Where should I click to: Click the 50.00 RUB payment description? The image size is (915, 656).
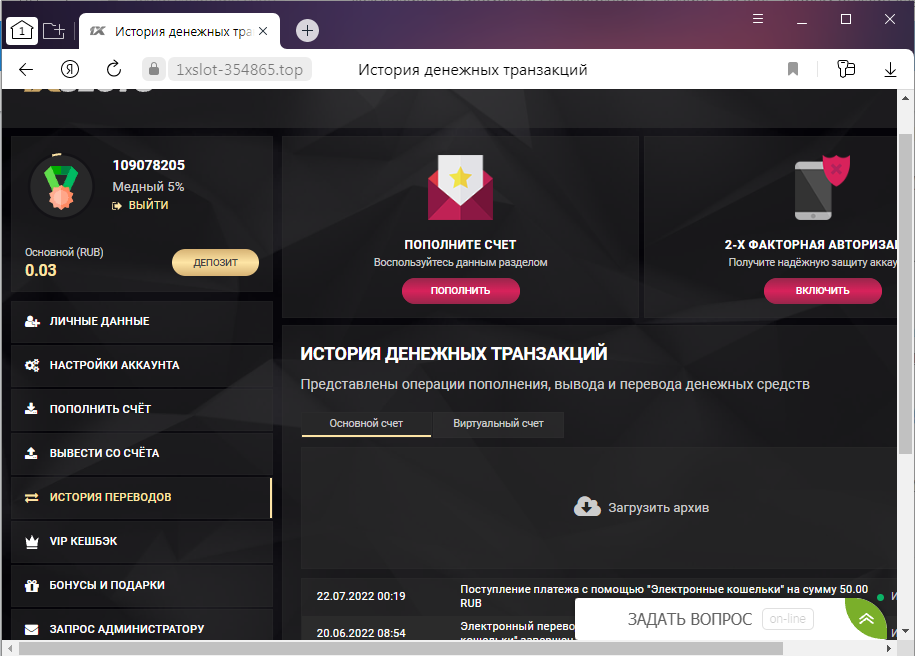663,596
